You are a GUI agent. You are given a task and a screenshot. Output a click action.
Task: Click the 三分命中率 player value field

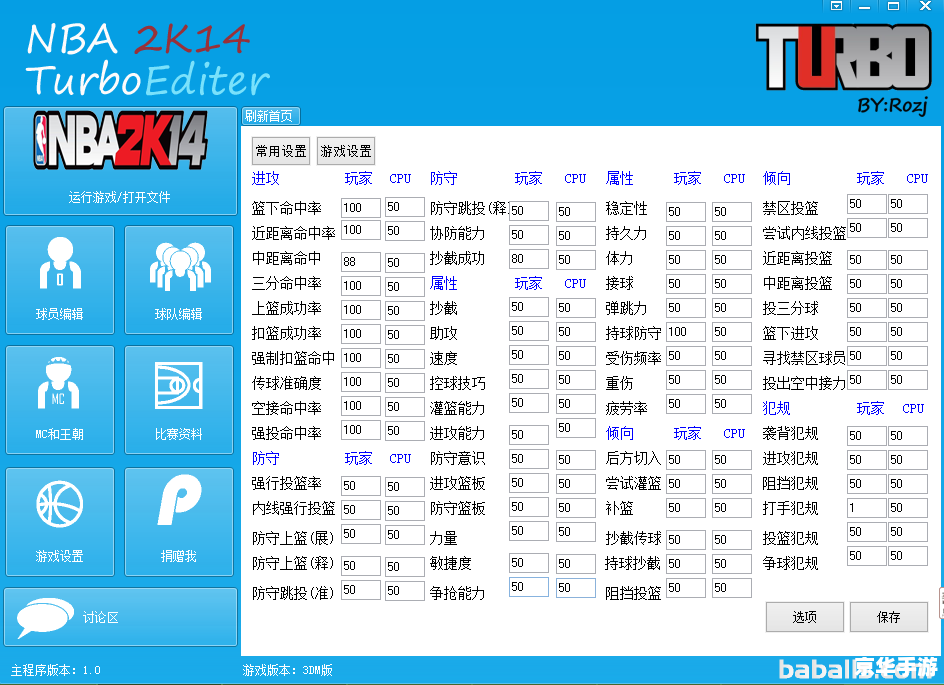pos(361,286)
